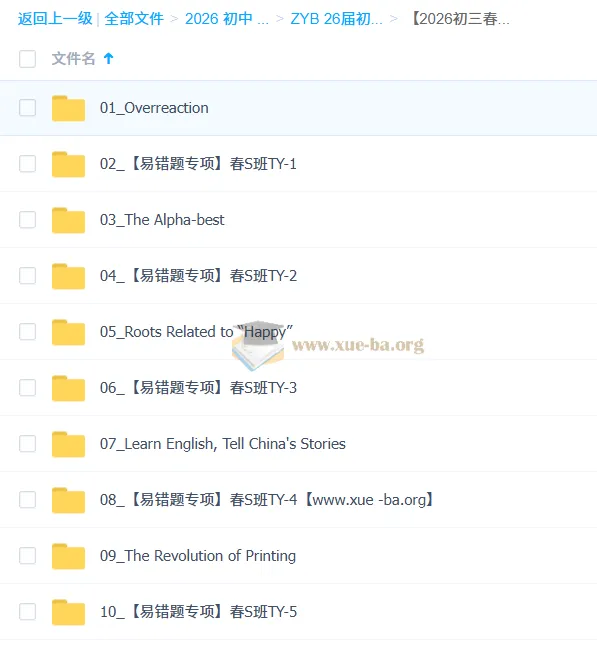Viewport: 597px width, 651px height.
Task: Click folder icon beside 10_【易错题专项】春S班TY-5
Action: [69, 612]
